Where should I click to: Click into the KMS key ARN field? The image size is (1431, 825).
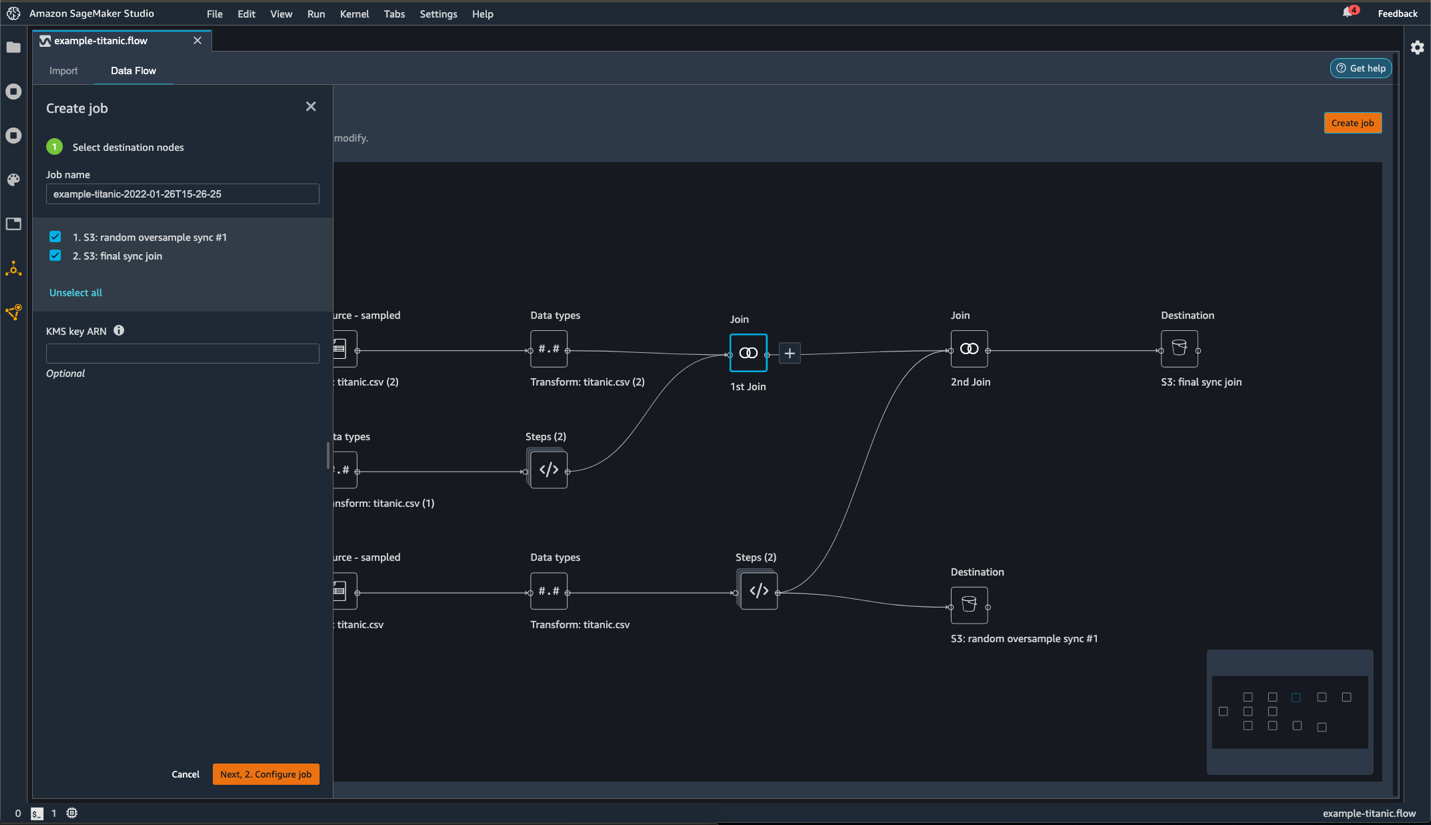pos(183,353)
